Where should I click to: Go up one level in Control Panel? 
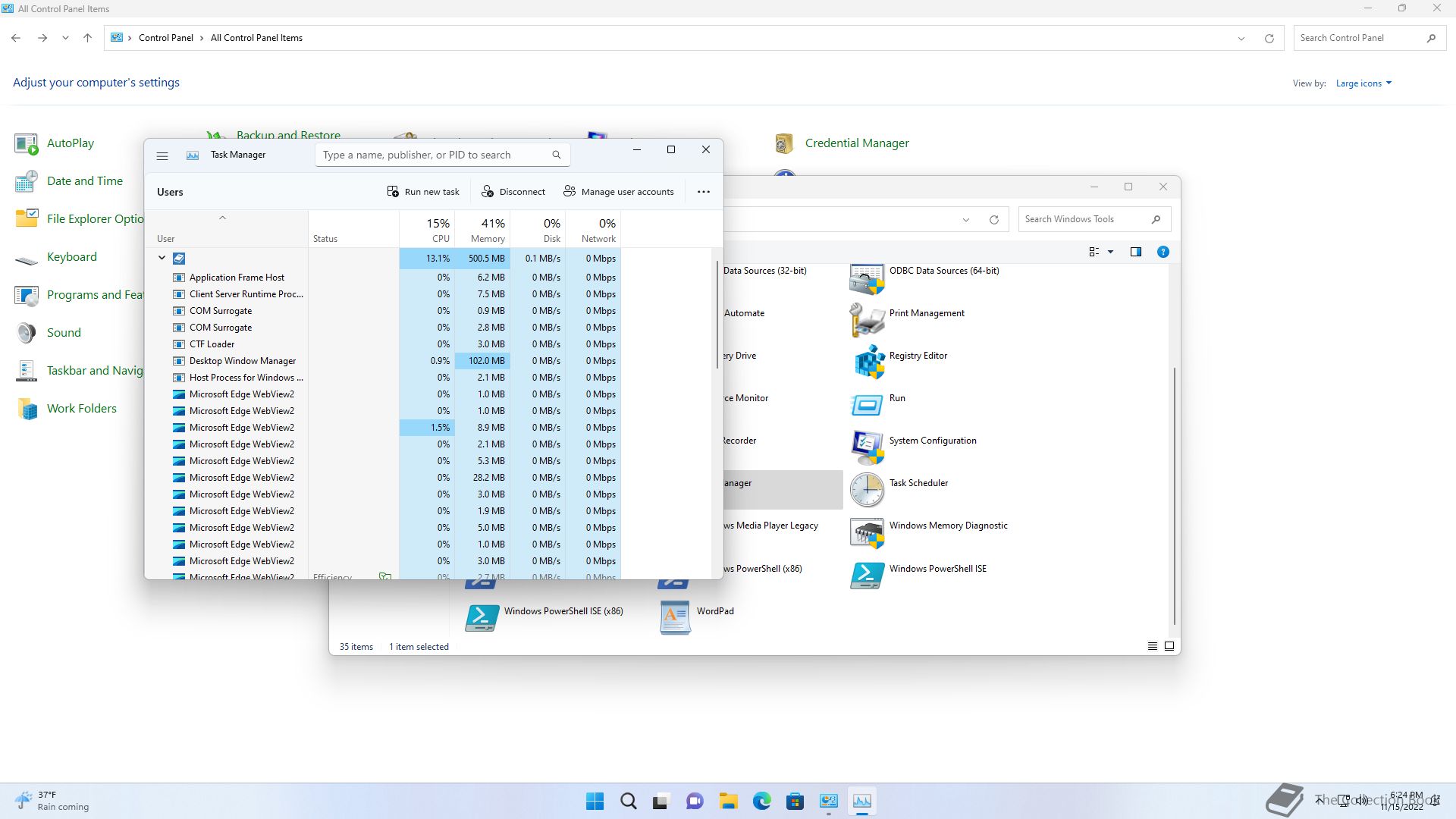point(87,38)
